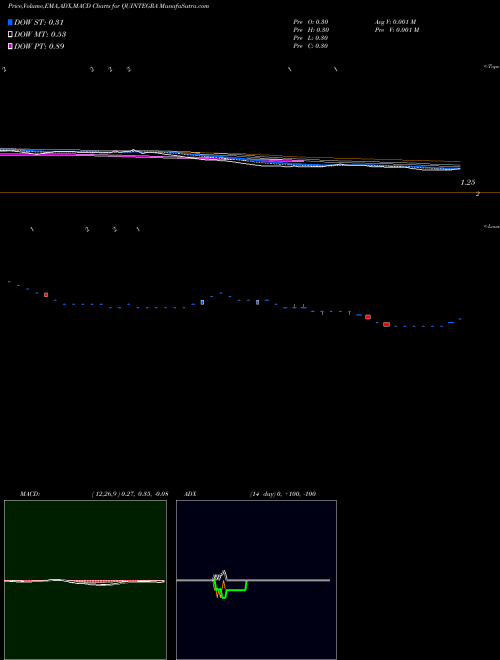Select the 'Pre V: 0.001 M' volume text
Image resolution: width=500 pixels, height=660 pixels.
point(397,30)
